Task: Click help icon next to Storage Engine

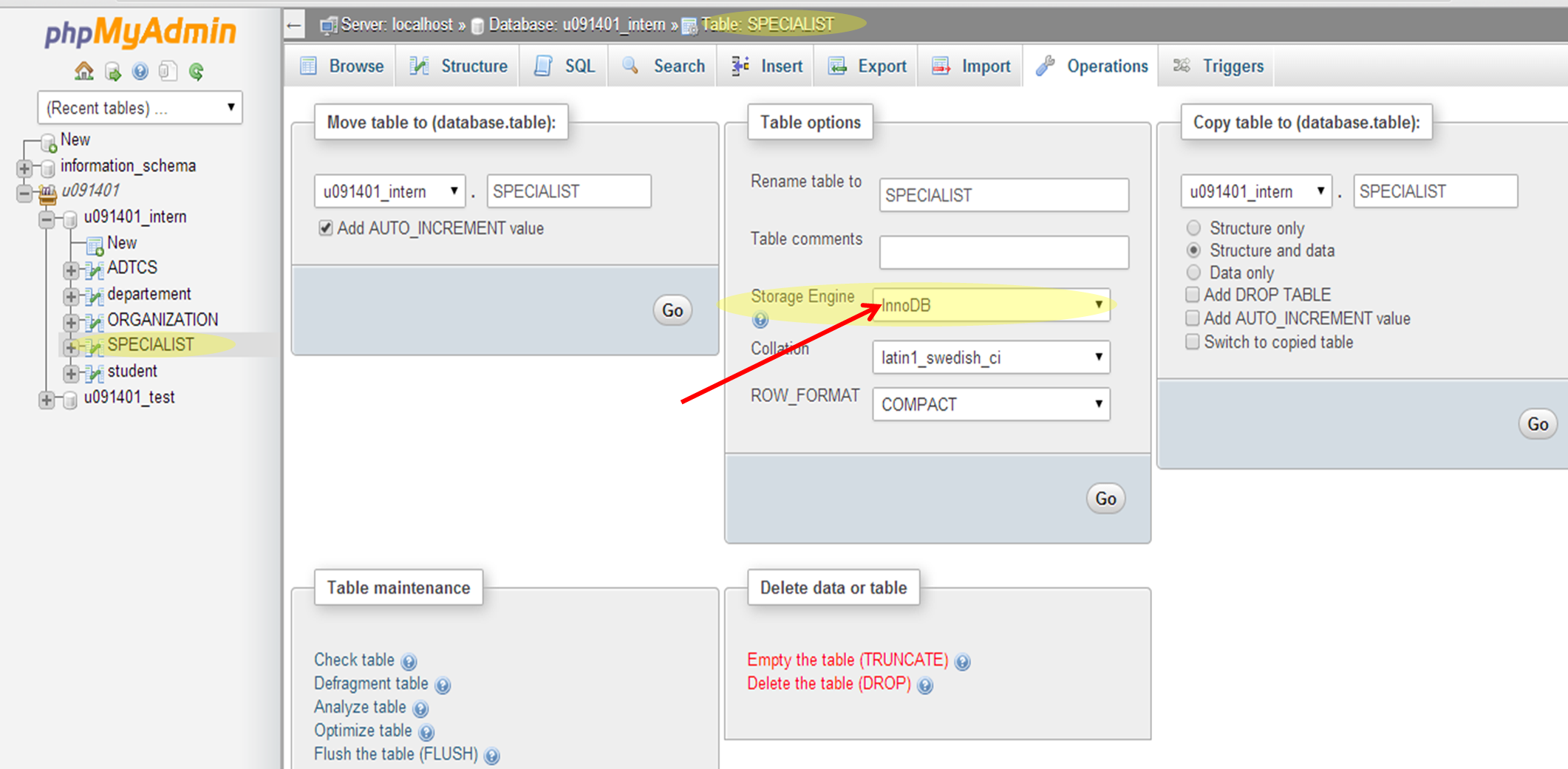Action: coord(760,320)
